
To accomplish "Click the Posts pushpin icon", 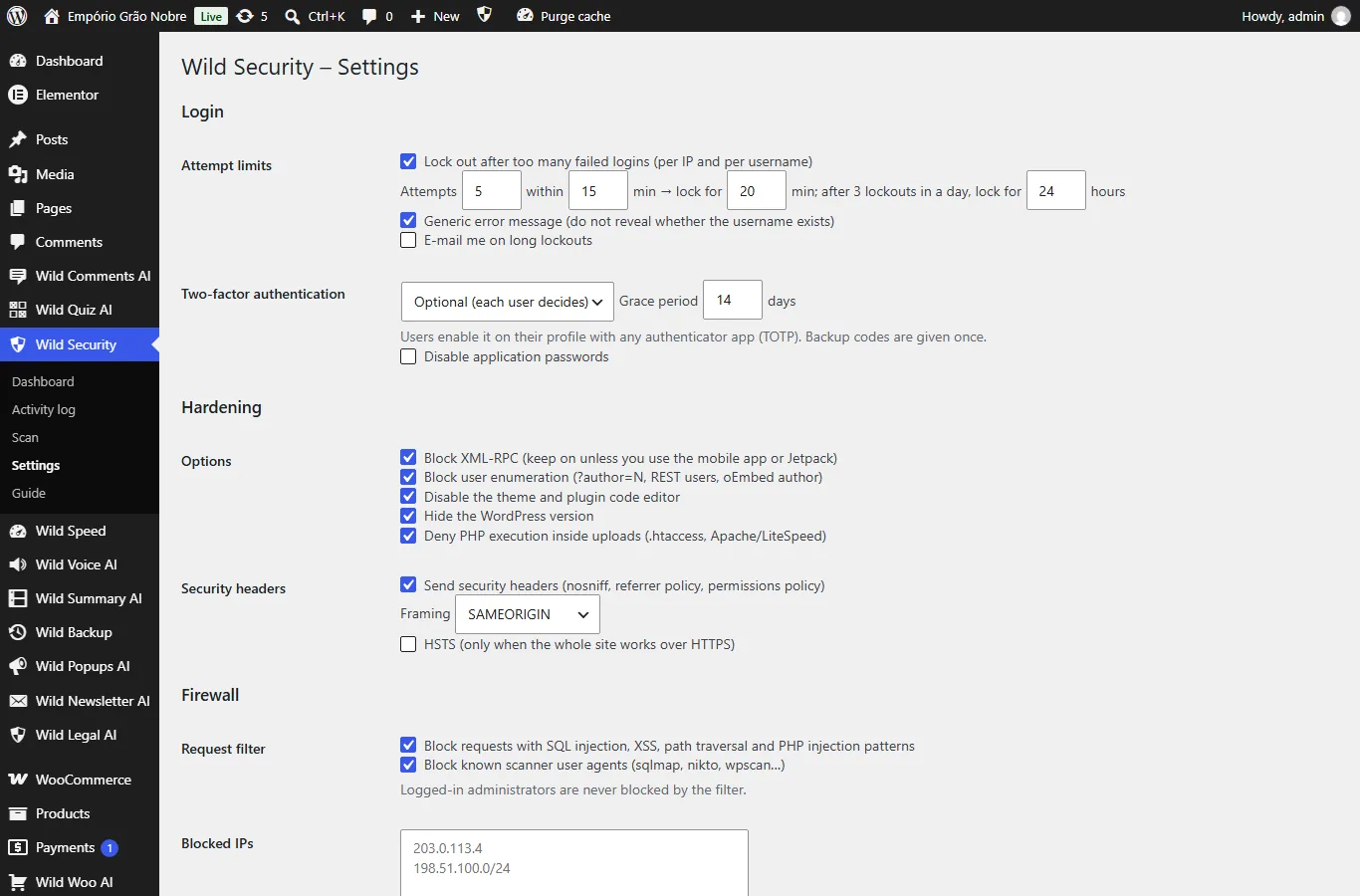I will (x=17, y=139).
